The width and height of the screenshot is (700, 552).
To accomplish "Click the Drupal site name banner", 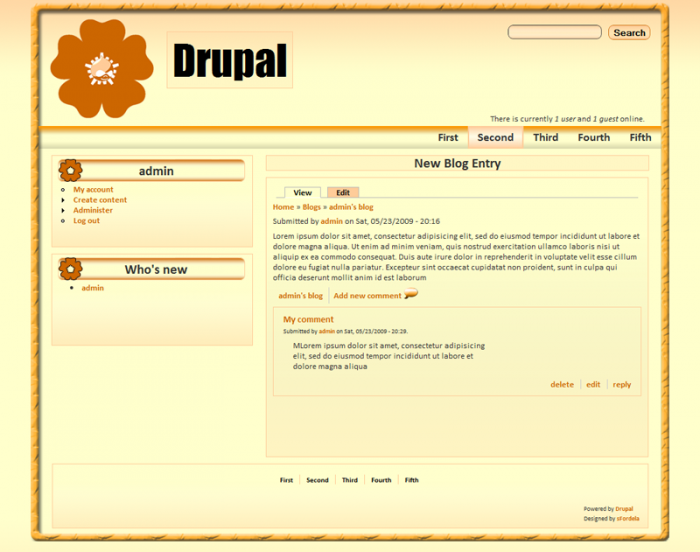I will 230,61.
